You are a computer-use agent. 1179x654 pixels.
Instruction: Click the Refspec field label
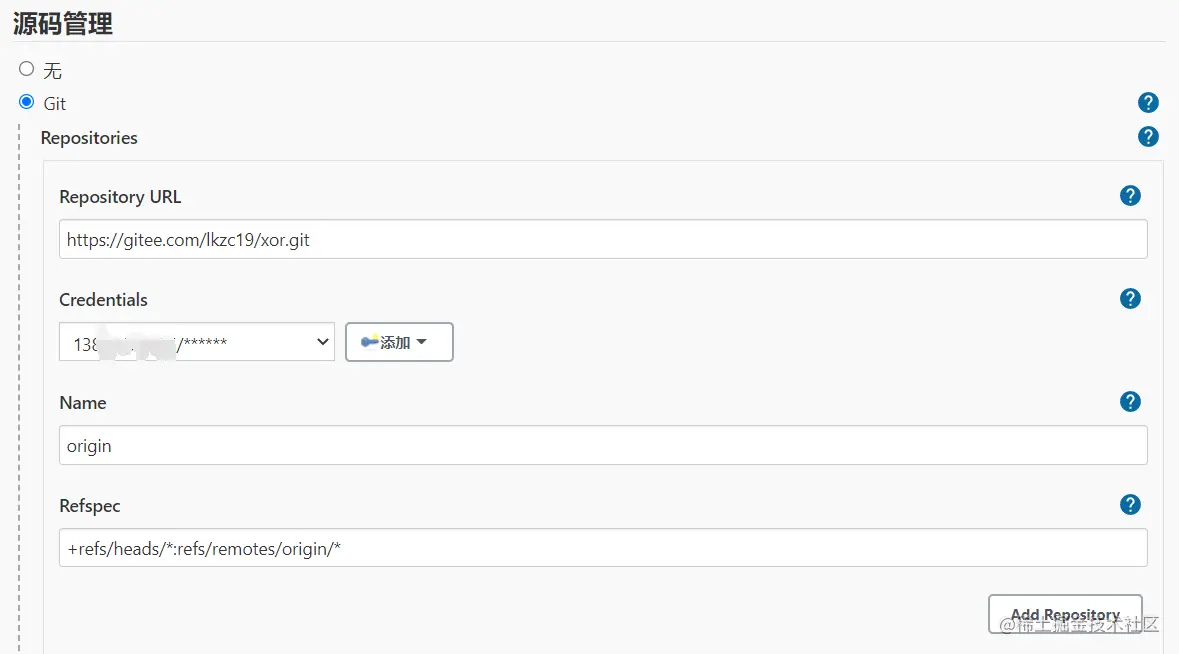(90, 506)
